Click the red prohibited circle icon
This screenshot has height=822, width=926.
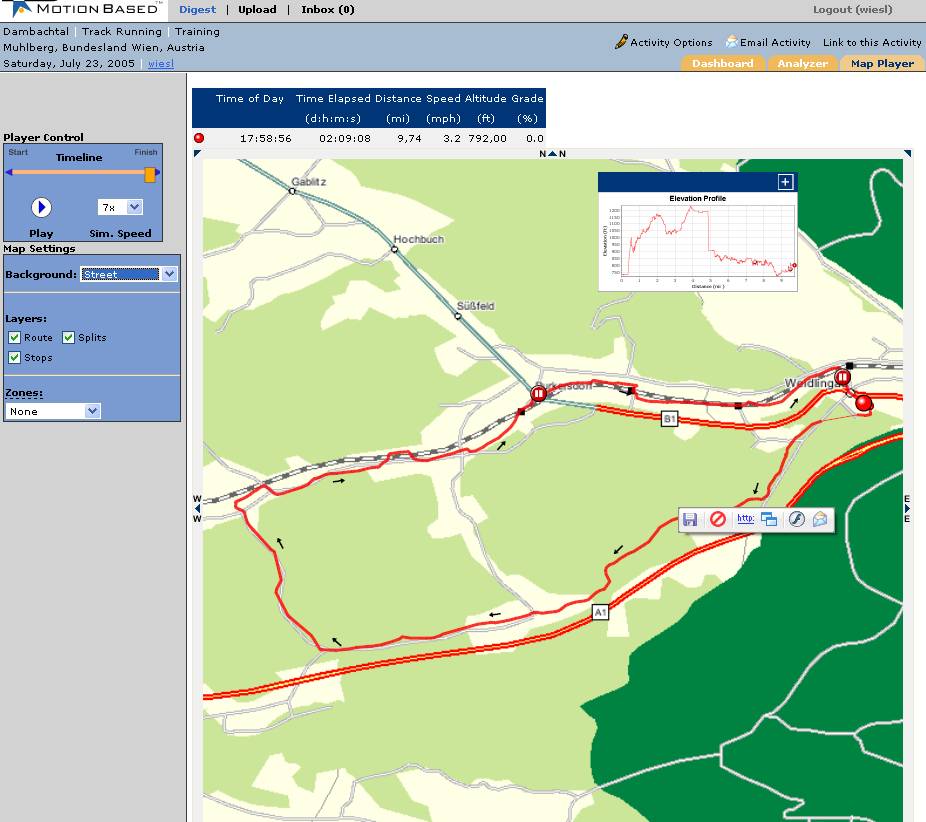(717, 519)
